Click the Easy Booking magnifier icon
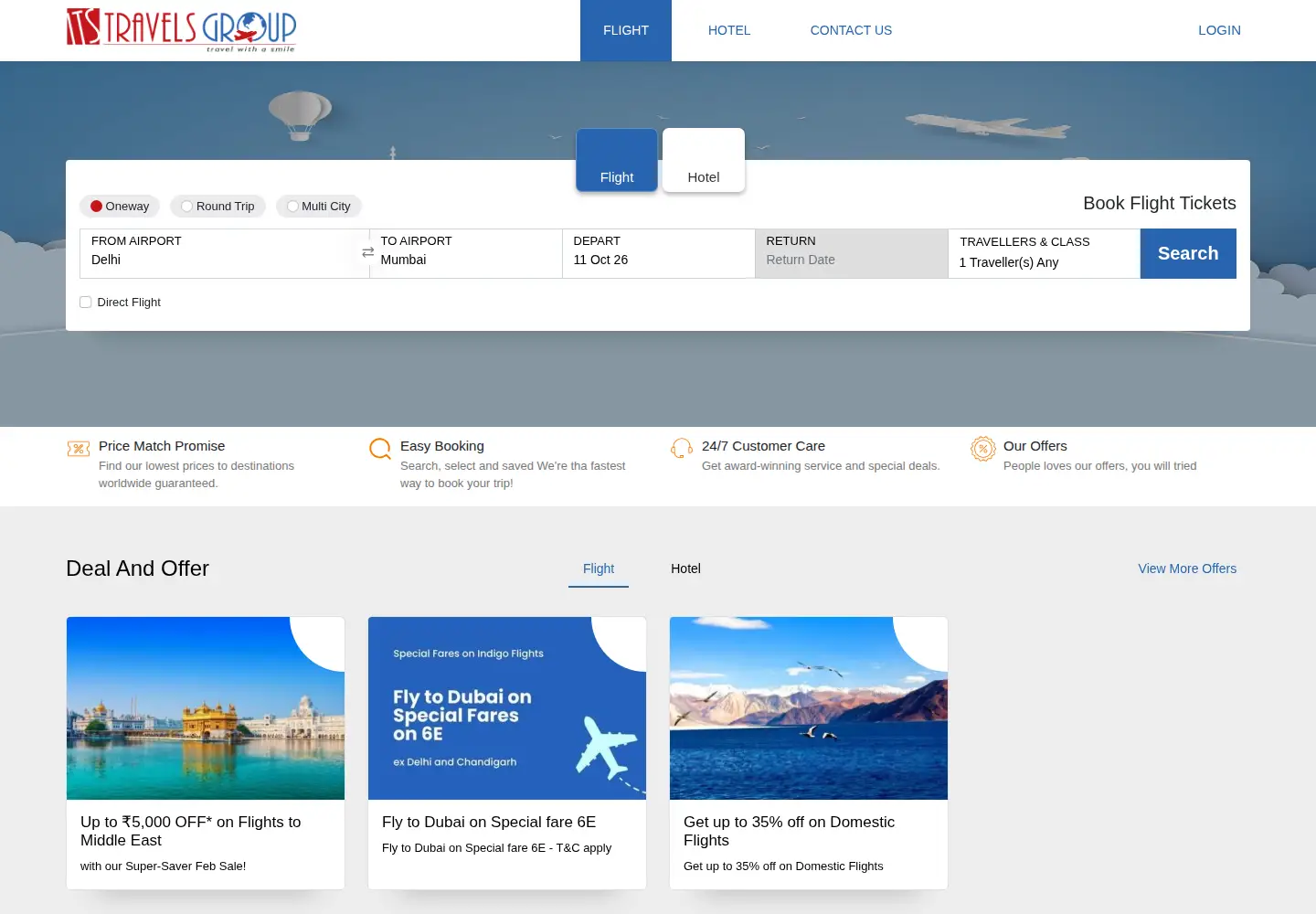The image size is (1316, 914). click(x=380, y=449)
